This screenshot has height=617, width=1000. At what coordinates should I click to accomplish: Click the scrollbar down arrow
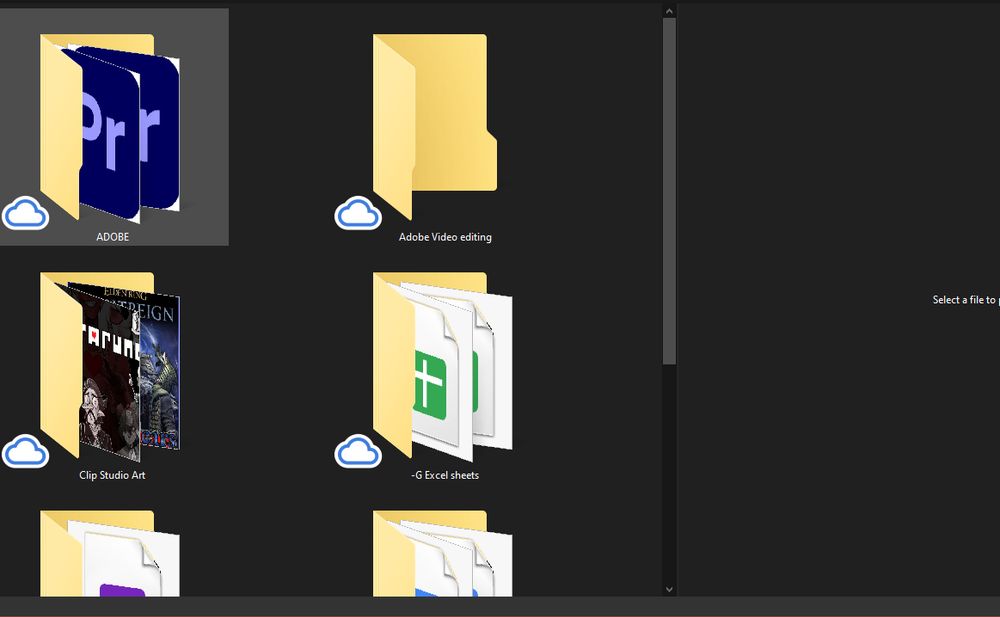669,590
